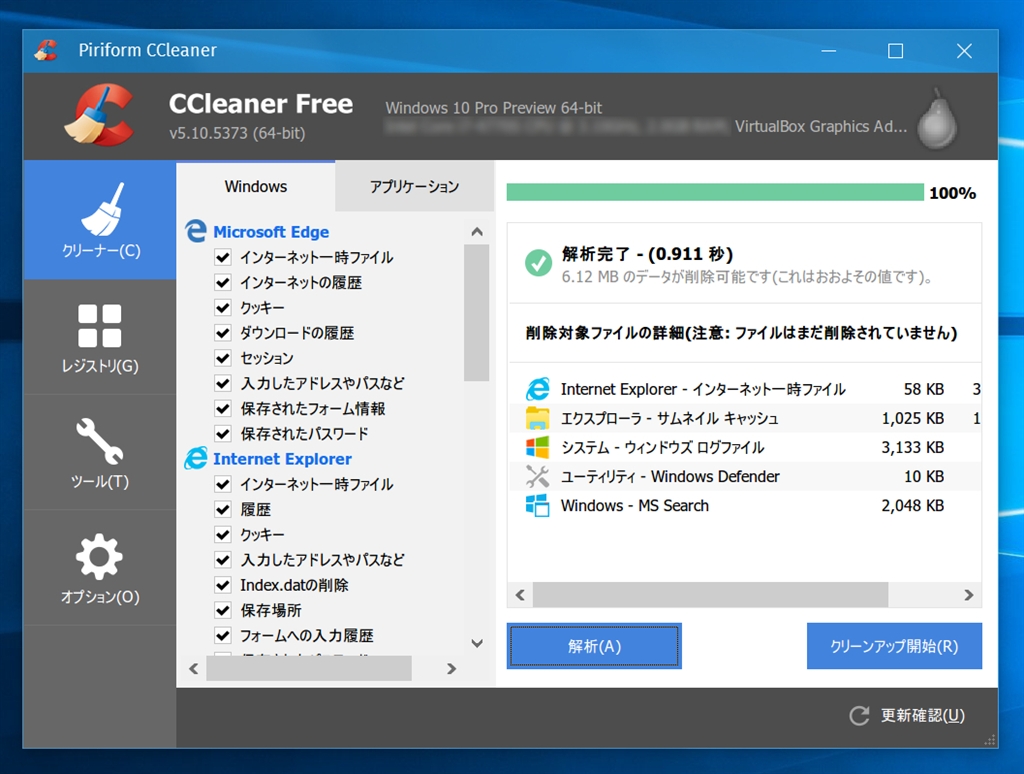
Task: Click the results horizontal scrollbar thumb
Action: pyautogui.click(x=711, y=595)
